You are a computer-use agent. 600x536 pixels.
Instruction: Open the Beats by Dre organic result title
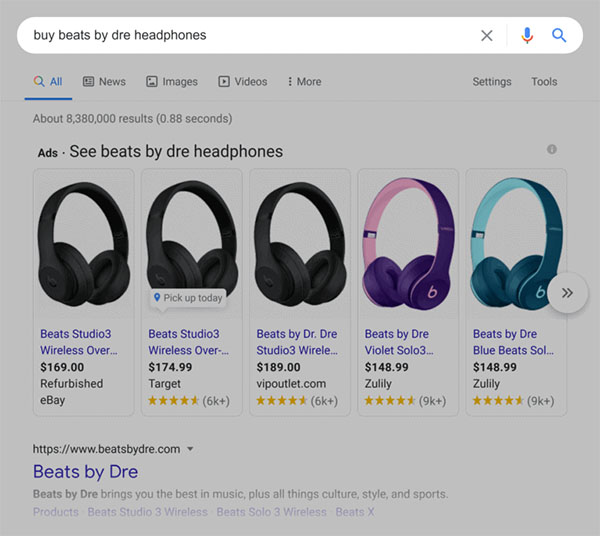coord(85,471)
